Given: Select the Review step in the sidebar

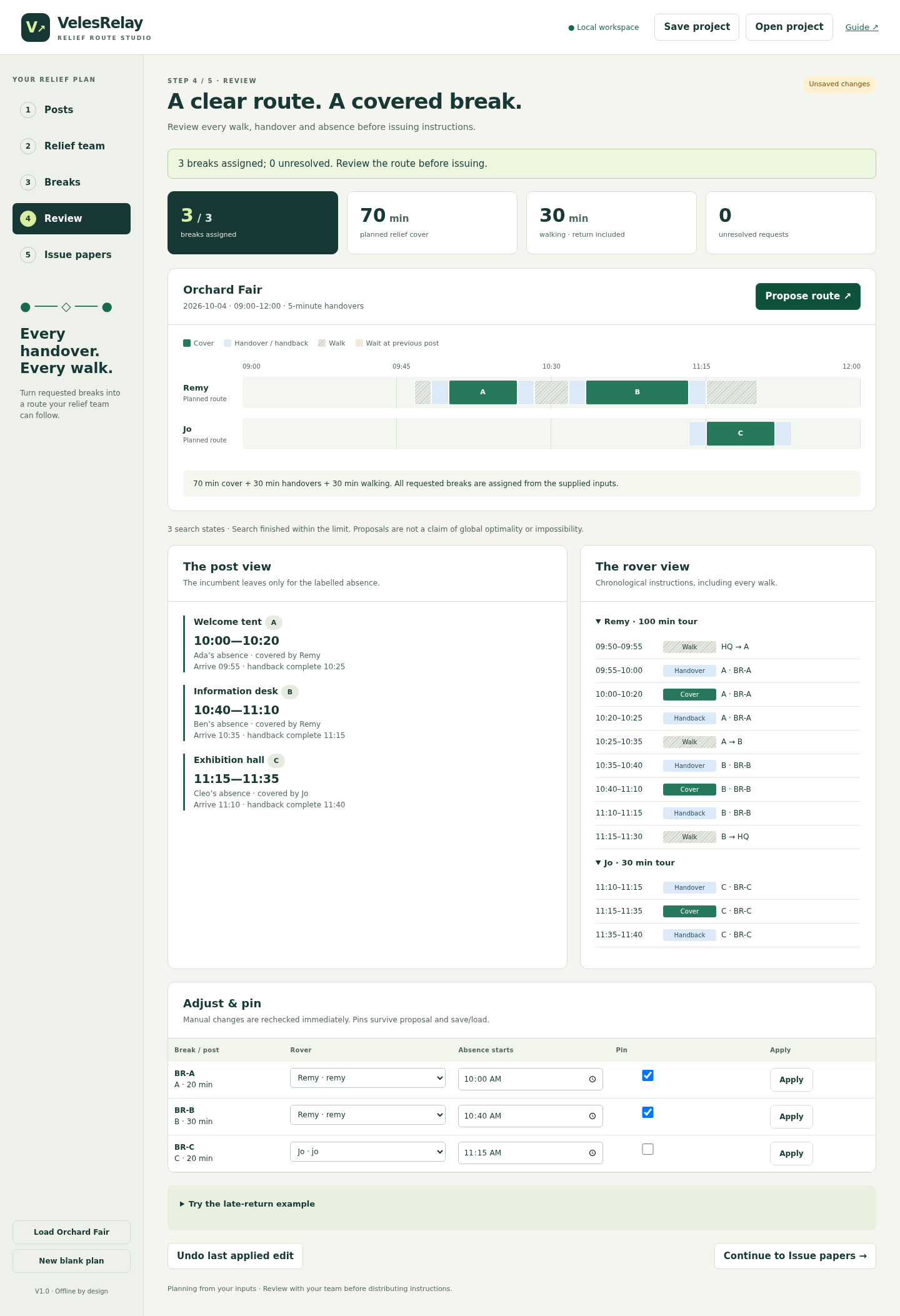Looking at the screenshot, I should click(x=71, y=219).
